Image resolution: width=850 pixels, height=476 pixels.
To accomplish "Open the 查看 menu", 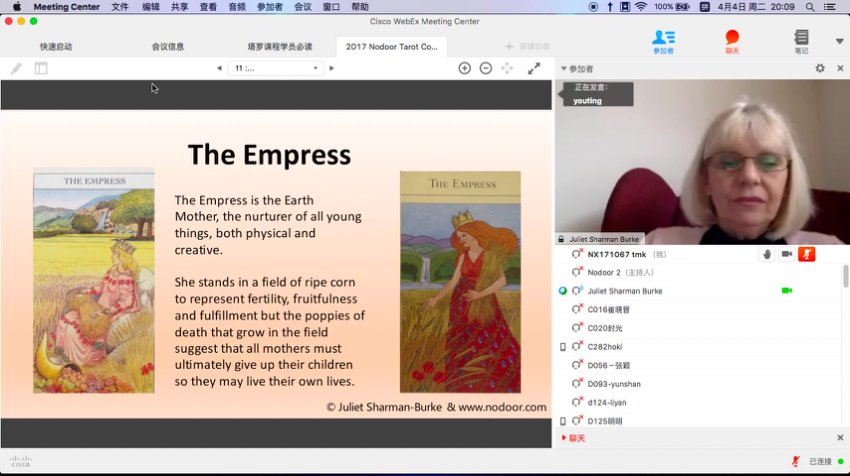I will (x=208, y=7).
